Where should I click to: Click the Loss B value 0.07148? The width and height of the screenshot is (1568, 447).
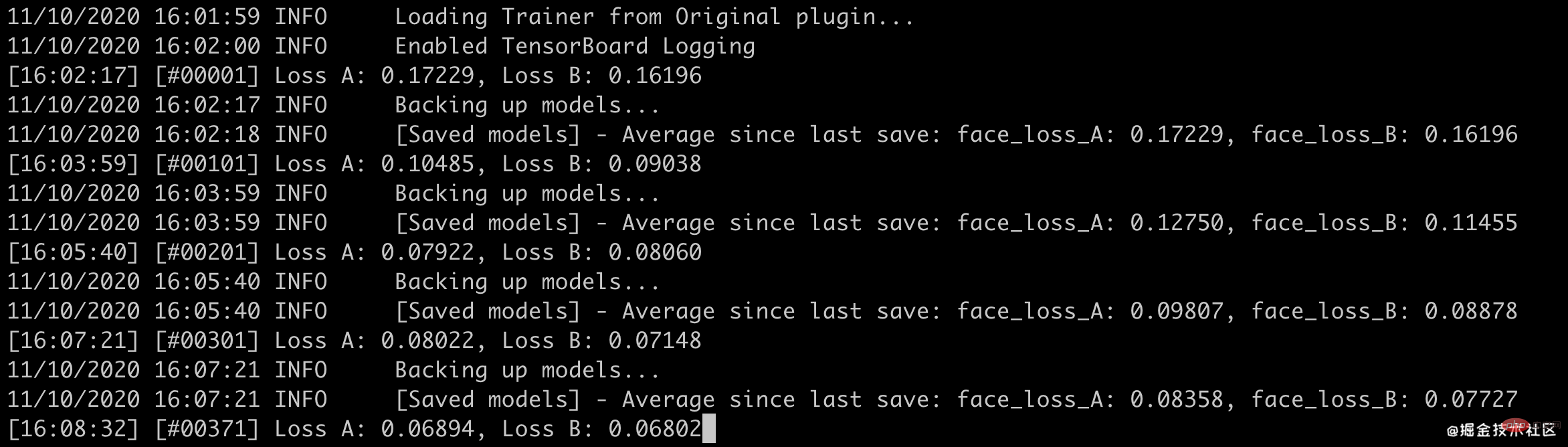[655, 341]
